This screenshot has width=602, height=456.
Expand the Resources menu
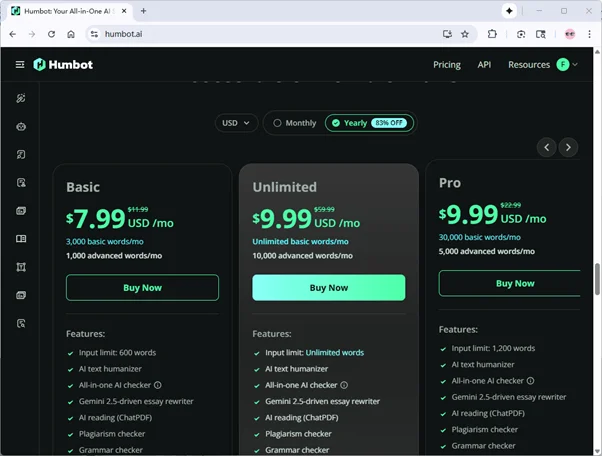click(x=528, y=65)
